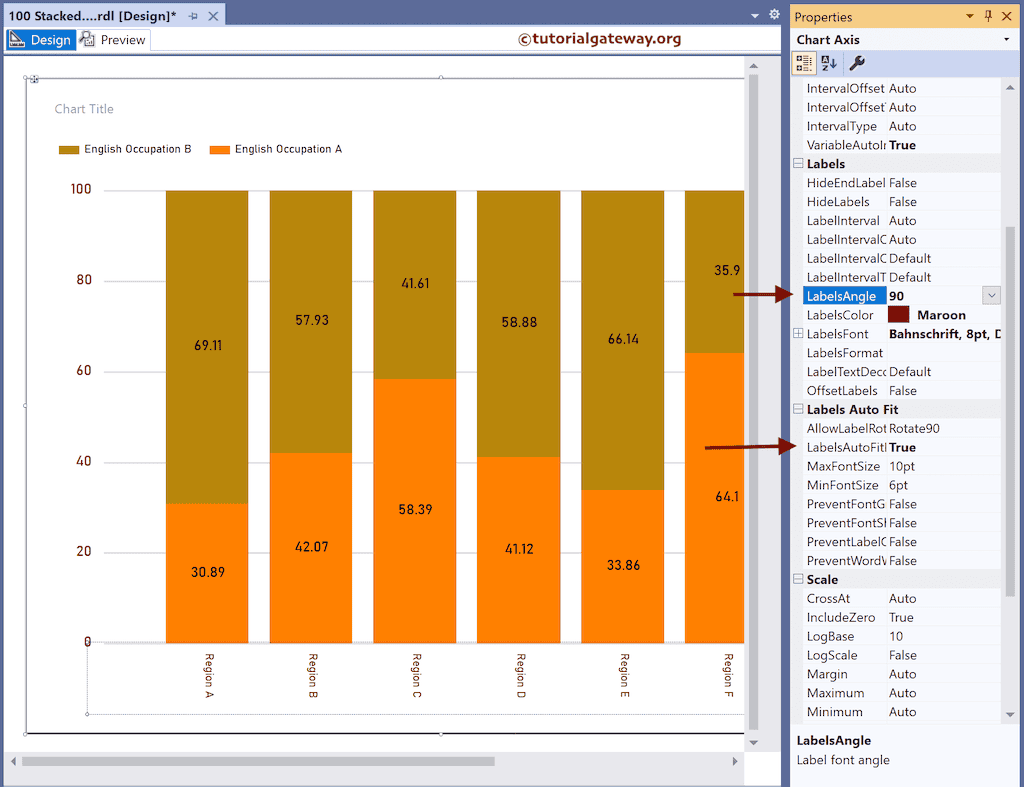This screenshot has width=1024, height=787.
Task: Close the 100 Stacked rdl design tab
Action: pos(212,16)
